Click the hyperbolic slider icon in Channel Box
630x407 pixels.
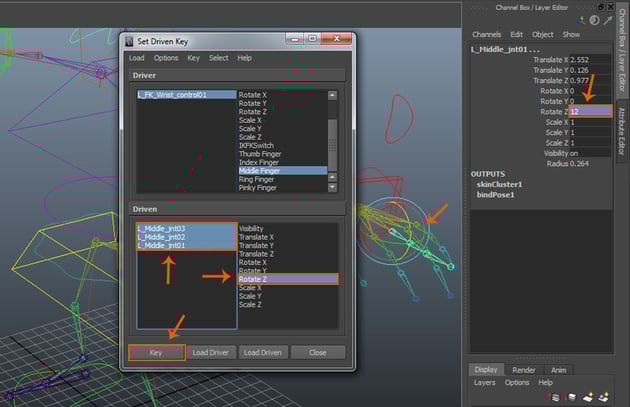coord(607,20)
